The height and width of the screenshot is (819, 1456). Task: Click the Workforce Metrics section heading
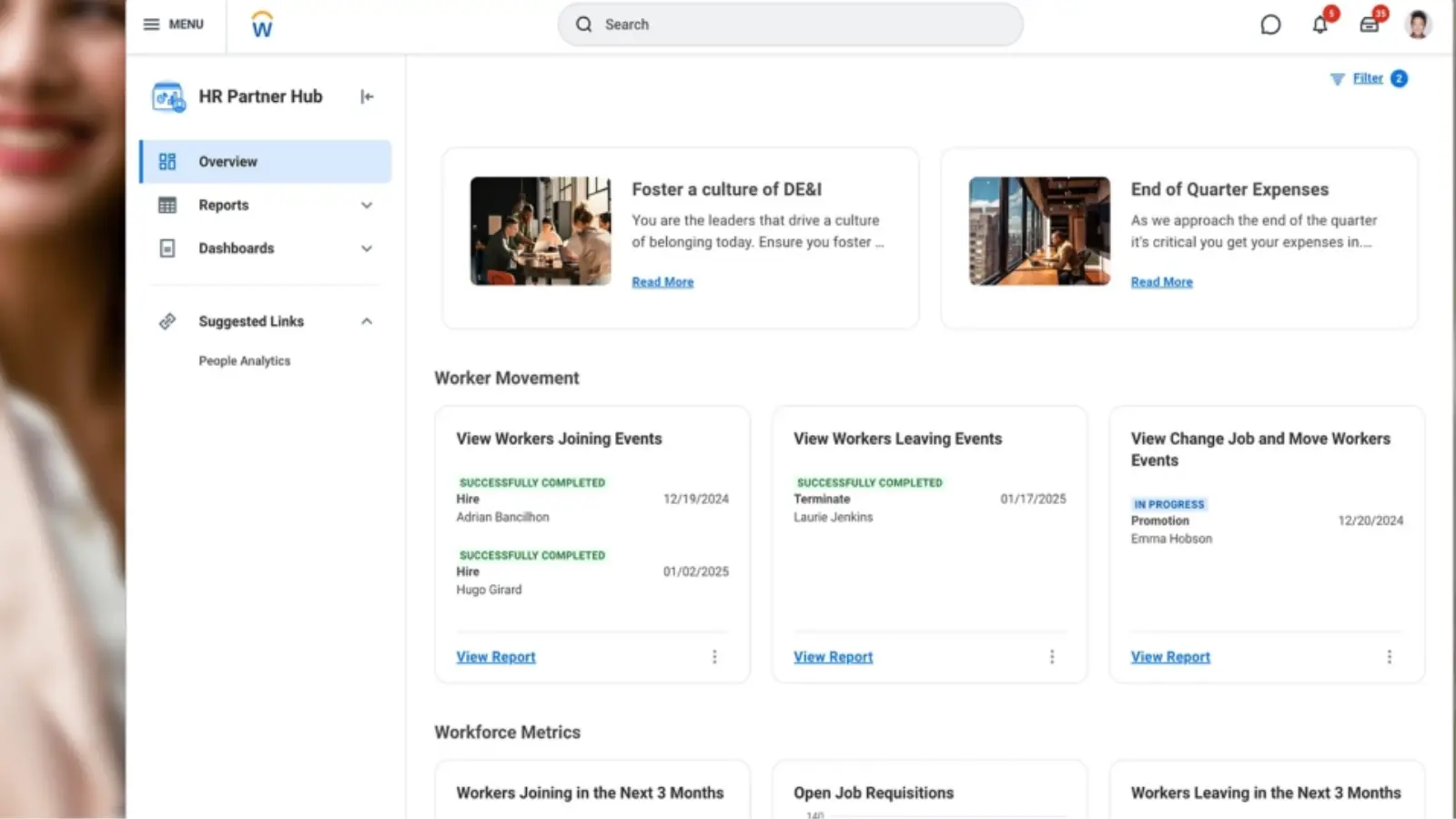point(507,733)
